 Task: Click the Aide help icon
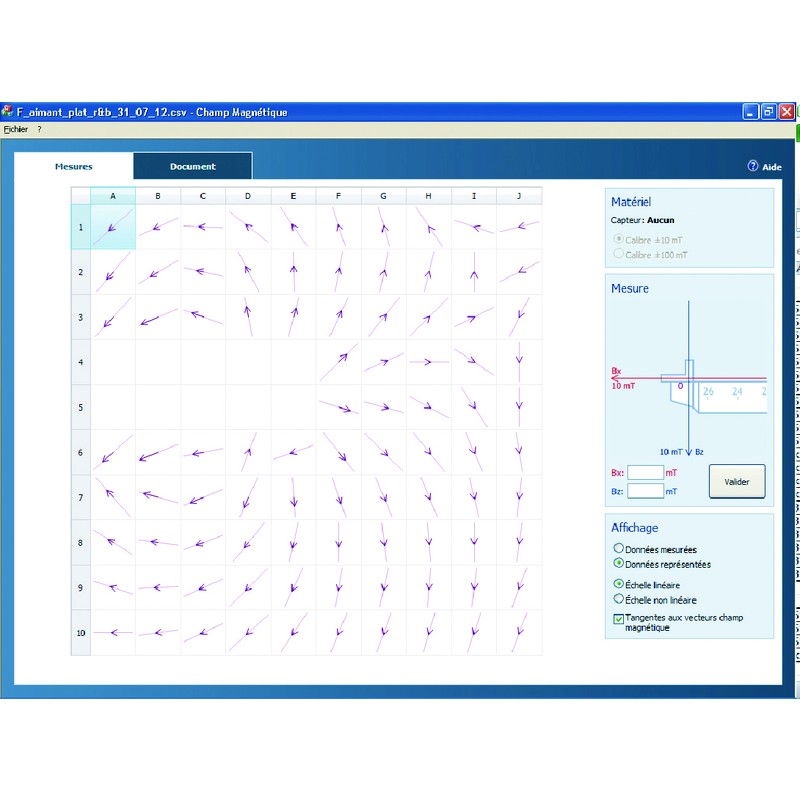coord(753,167)
